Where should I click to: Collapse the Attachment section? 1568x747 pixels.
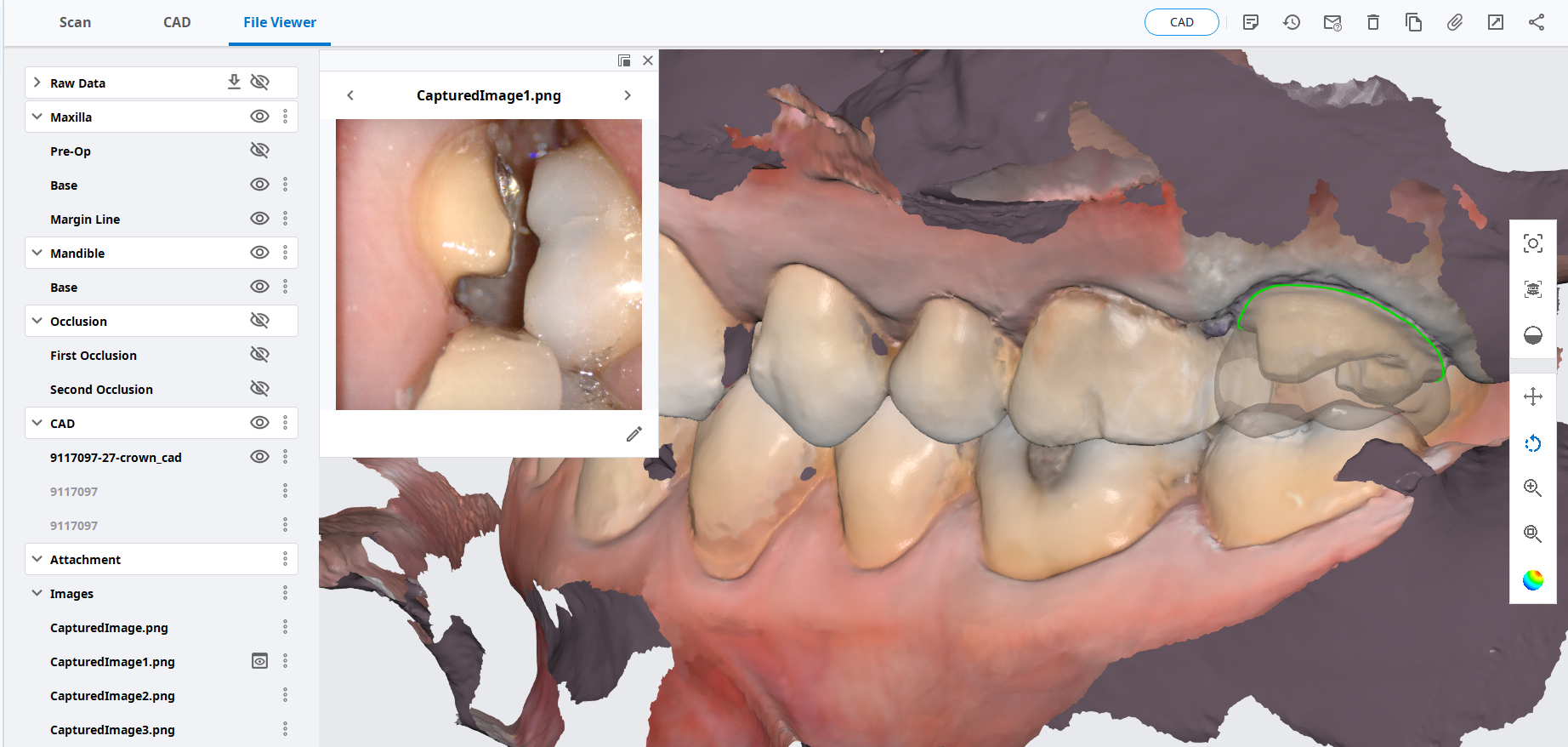tap(37, 559)
